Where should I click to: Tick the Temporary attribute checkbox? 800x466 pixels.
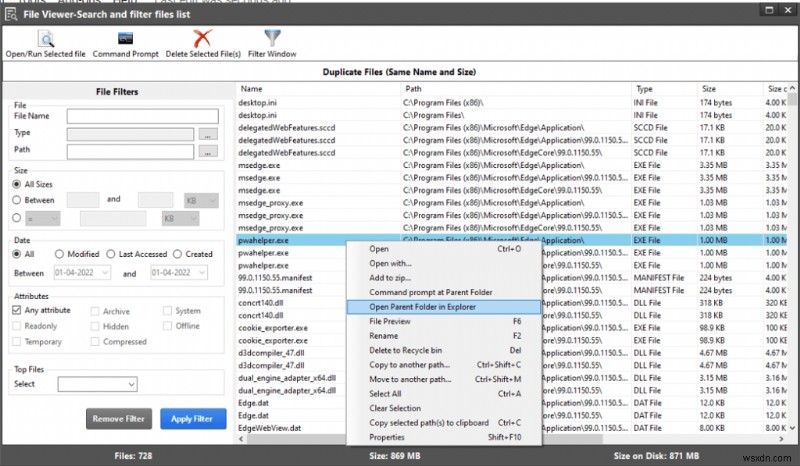pos(17,341)
